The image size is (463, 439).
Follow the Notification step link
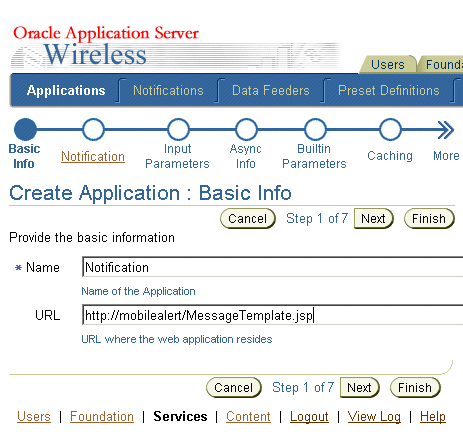(93, 156)
